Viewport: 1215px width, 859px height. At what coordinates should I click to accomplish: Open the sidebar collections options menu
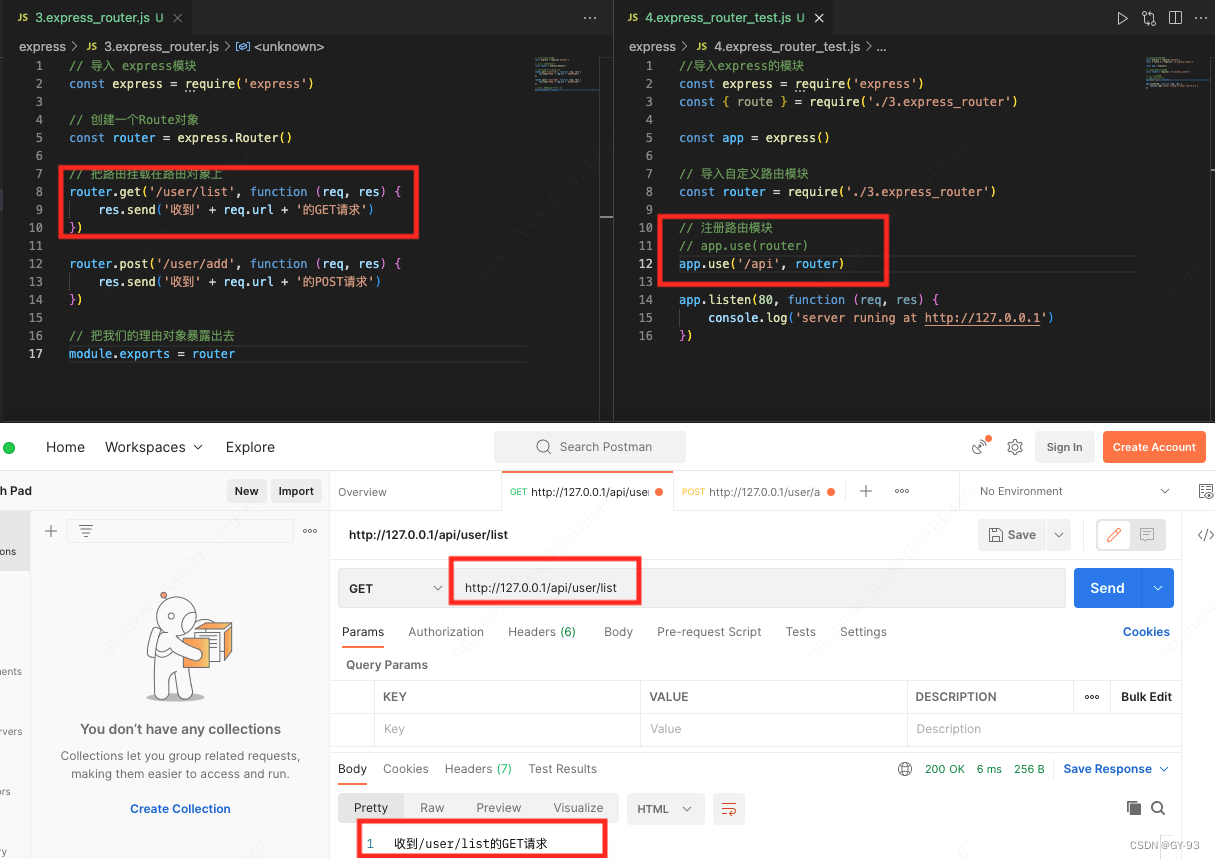(x=310, y=531)
